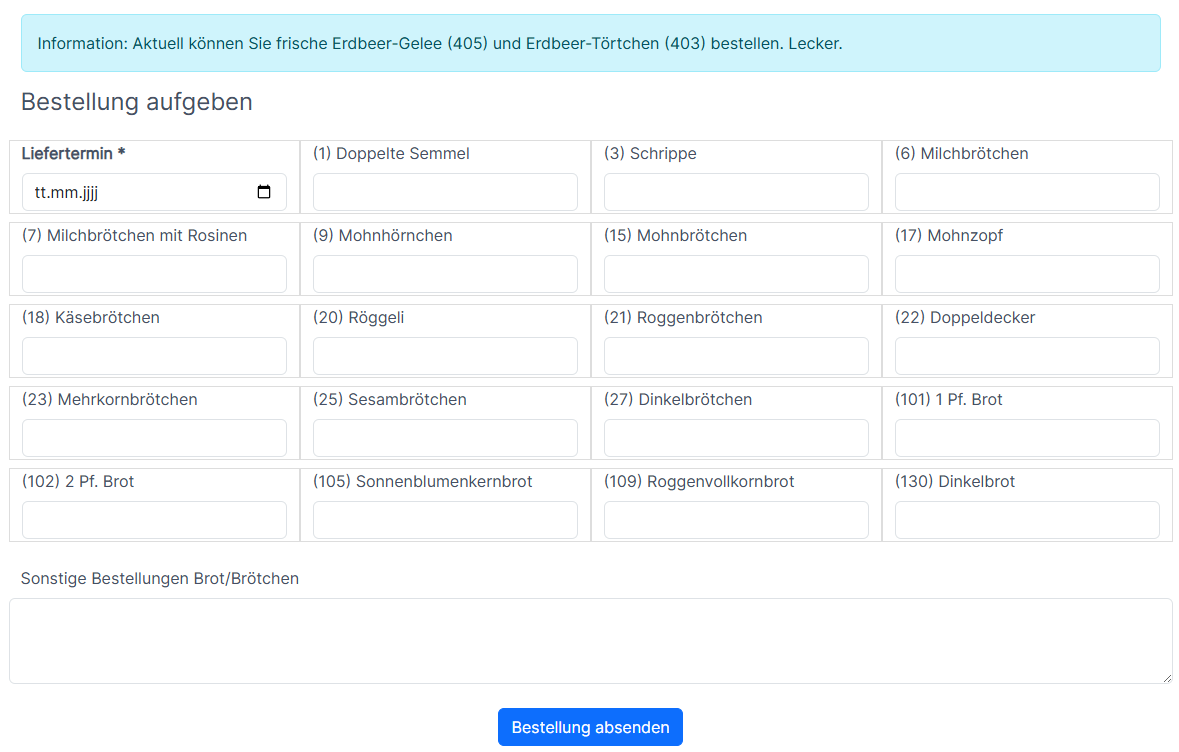Focus the Mehrkornbrötchen input box
Image resolution: width=1179 pixels, height=752 pixels.
click(154, 438)
